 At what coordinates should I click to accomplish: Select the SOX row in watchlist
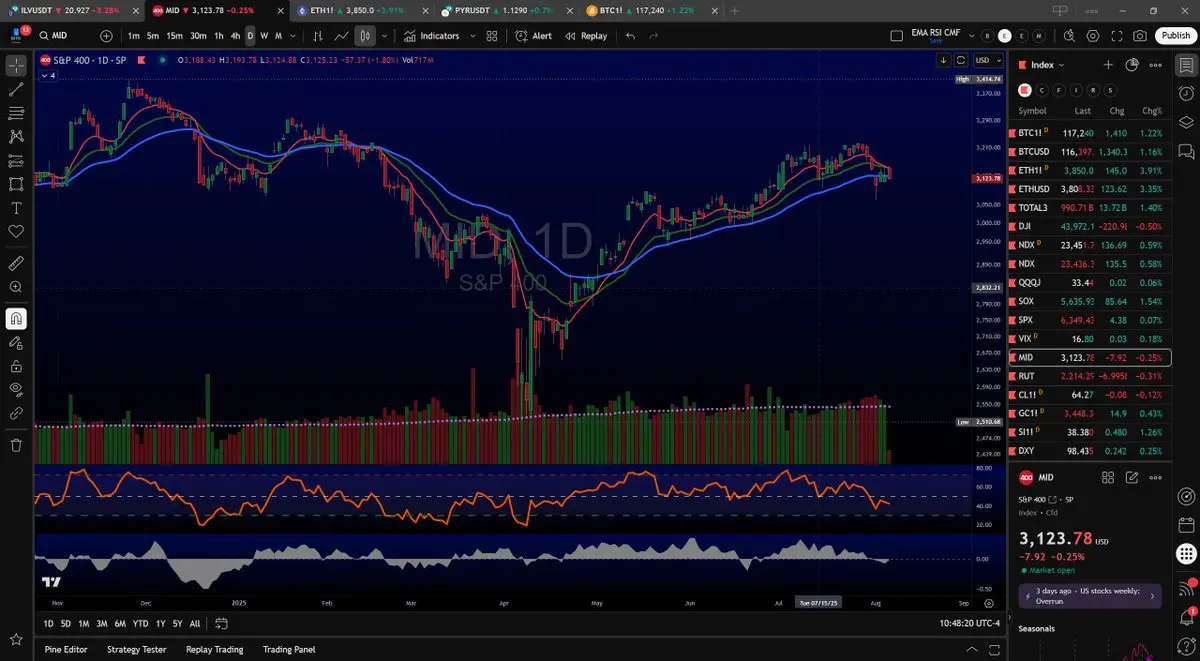(1090, 301)
